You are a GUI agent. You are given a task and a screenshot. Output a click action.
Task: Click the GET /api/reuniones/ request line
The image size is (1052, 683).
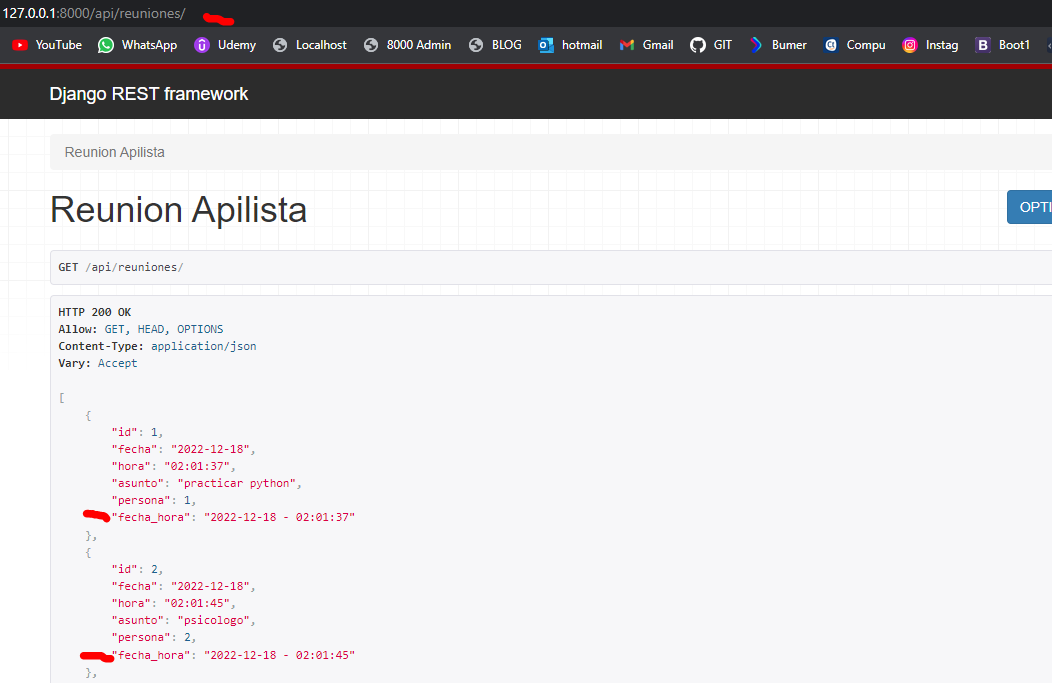[x=121, y=267]
